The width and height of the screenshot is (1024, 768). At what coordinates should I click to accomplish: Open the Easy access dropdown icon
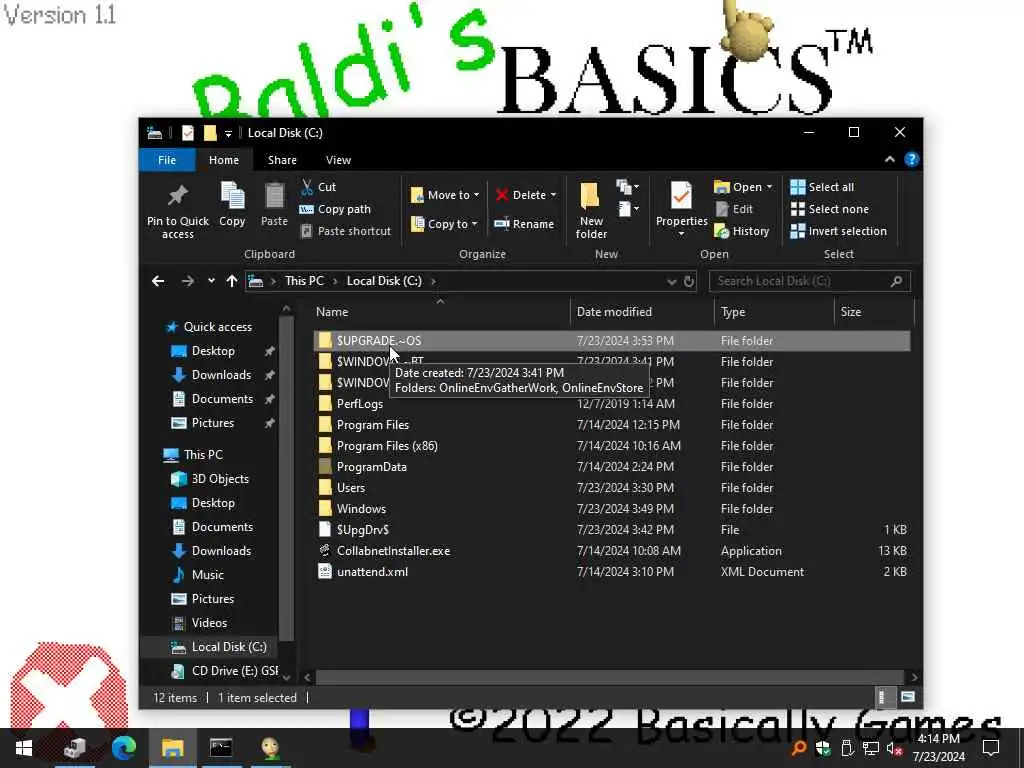(628, 209)
